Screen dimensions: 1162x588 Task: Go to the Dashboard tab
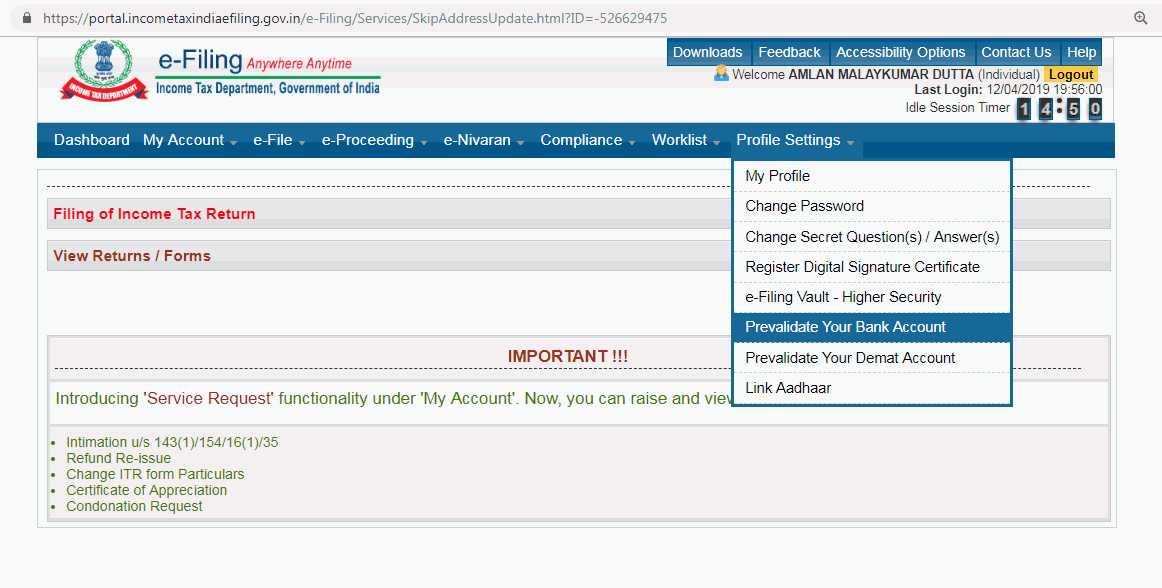pyautogui.click(x=91, y=140)
